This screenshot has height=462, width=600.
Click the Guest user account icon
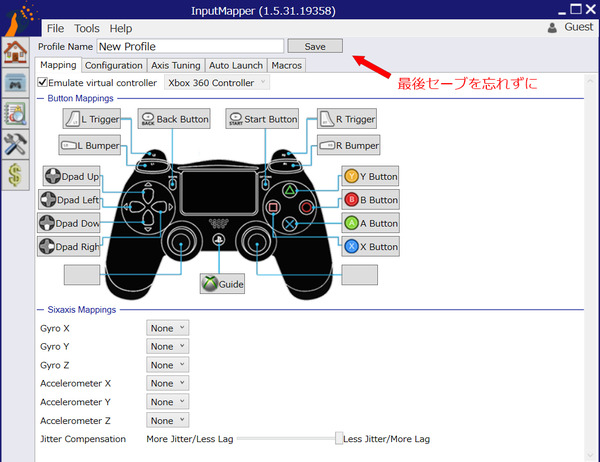[x=552, y=28]
